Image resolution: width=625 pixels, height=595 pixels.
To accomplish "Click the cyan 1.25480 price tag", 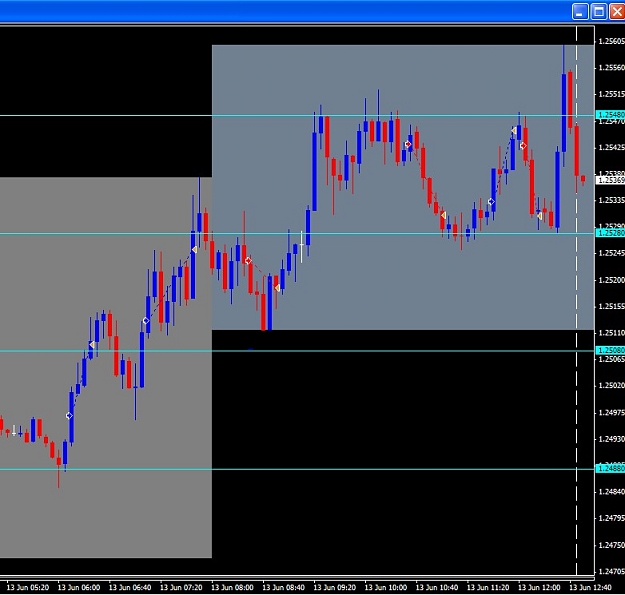I will (611, 115).
